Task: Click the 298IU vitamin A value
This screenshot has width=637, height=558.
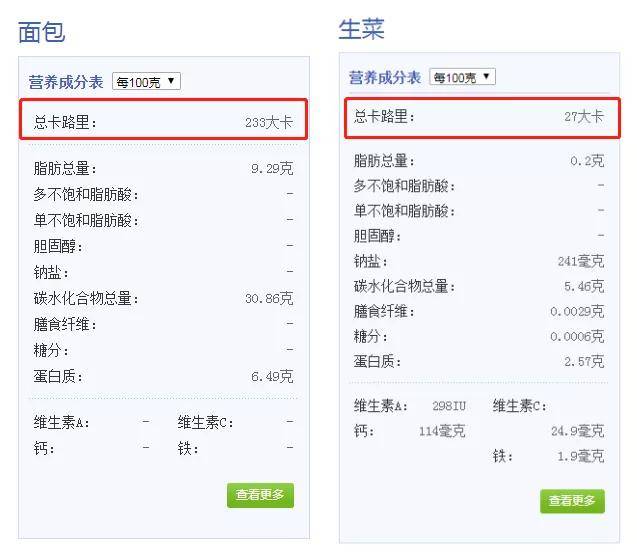Action: pos(449,406)
